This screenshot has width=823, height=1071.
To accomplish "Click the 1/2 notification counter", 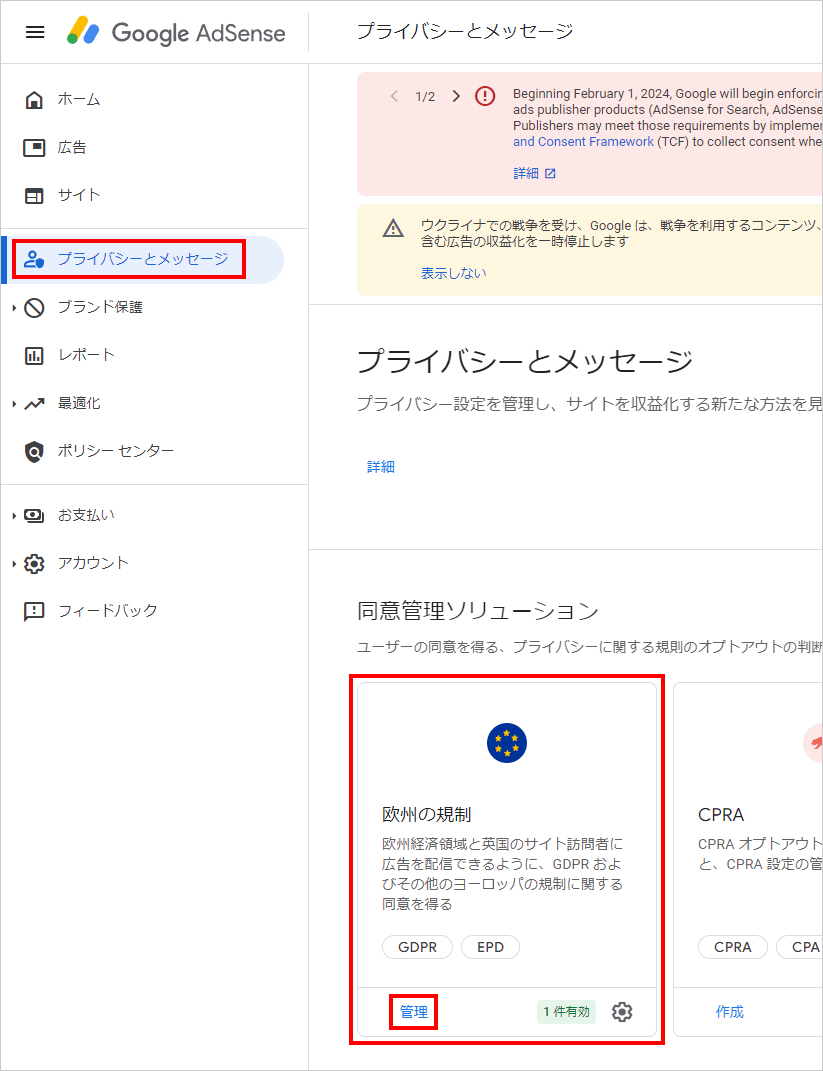I will point(425,97).
